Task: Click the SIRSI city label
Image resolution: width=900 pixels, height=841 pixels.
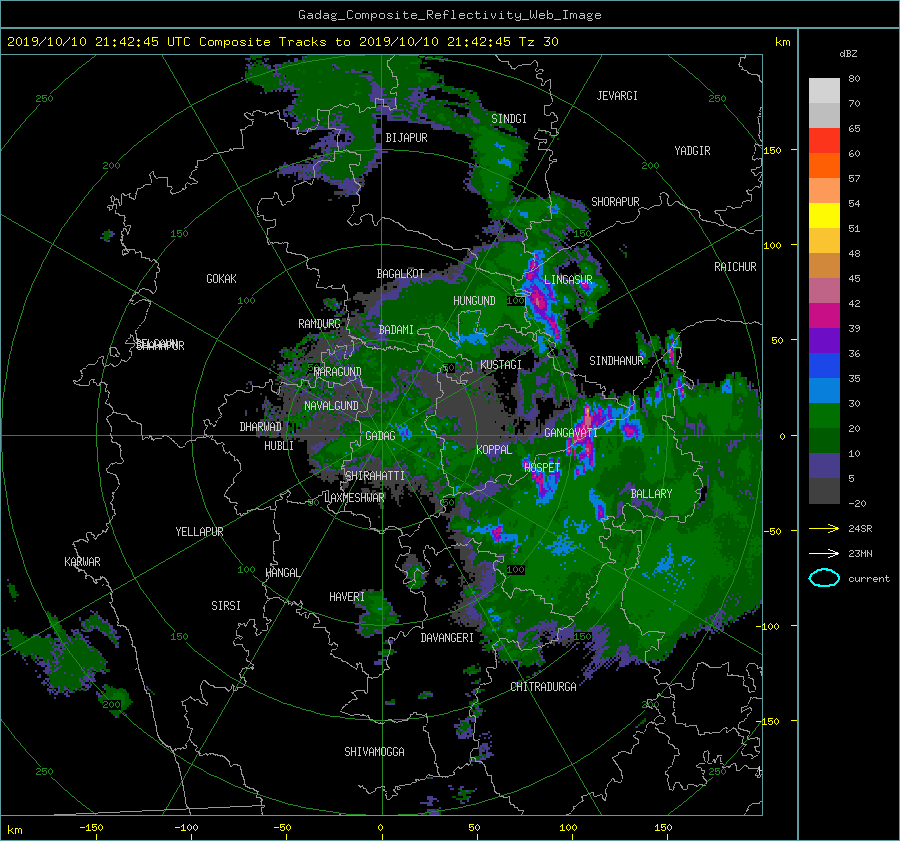Action: pos(226,606)
